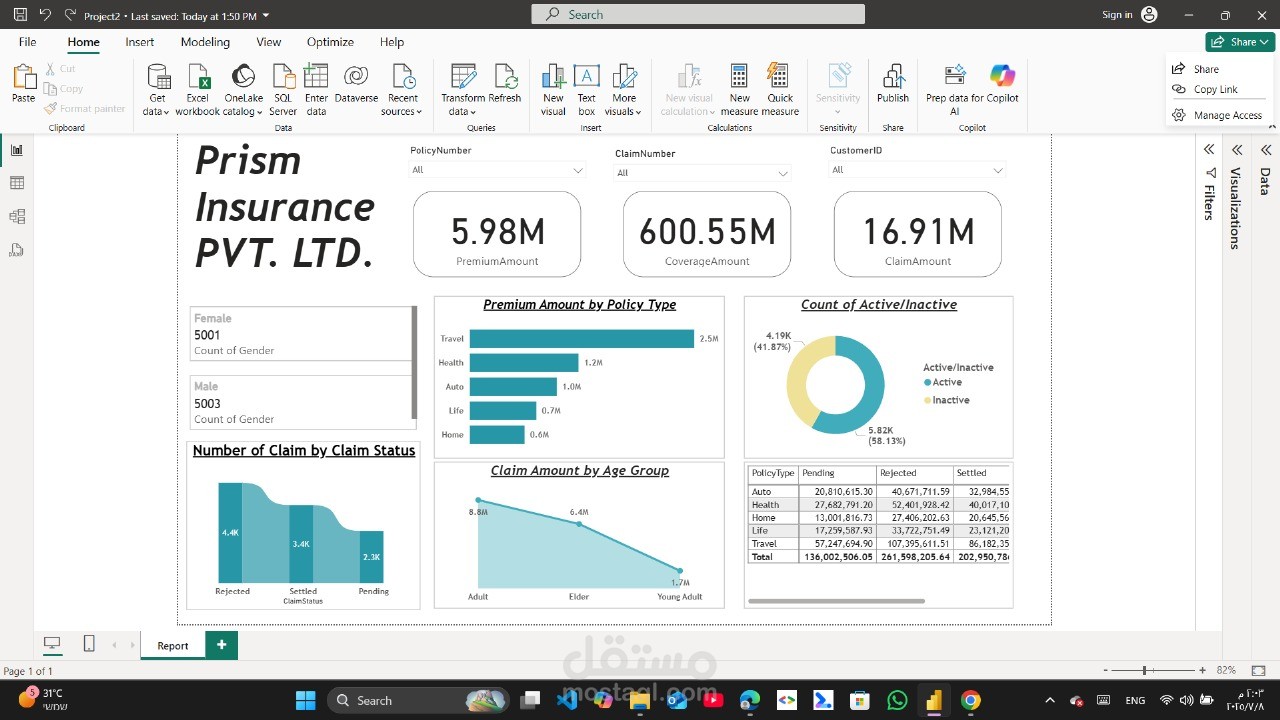Image resolution: width=1280 pixels, height=720 pixels.
Task: Open the ClaimNumber slicer dropdown
Action: tap(782, 173)
